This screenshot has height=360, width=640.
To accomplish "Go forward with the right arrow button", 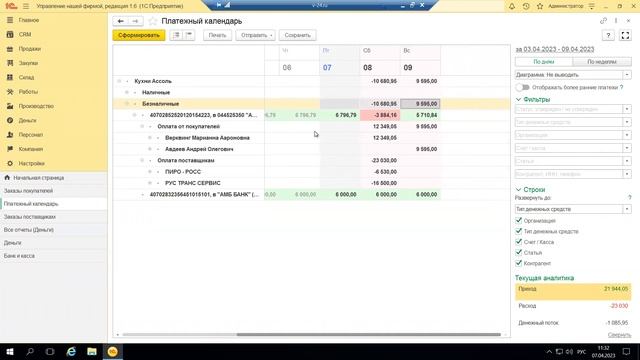I will pyautogui.click(x=135, y=21).
